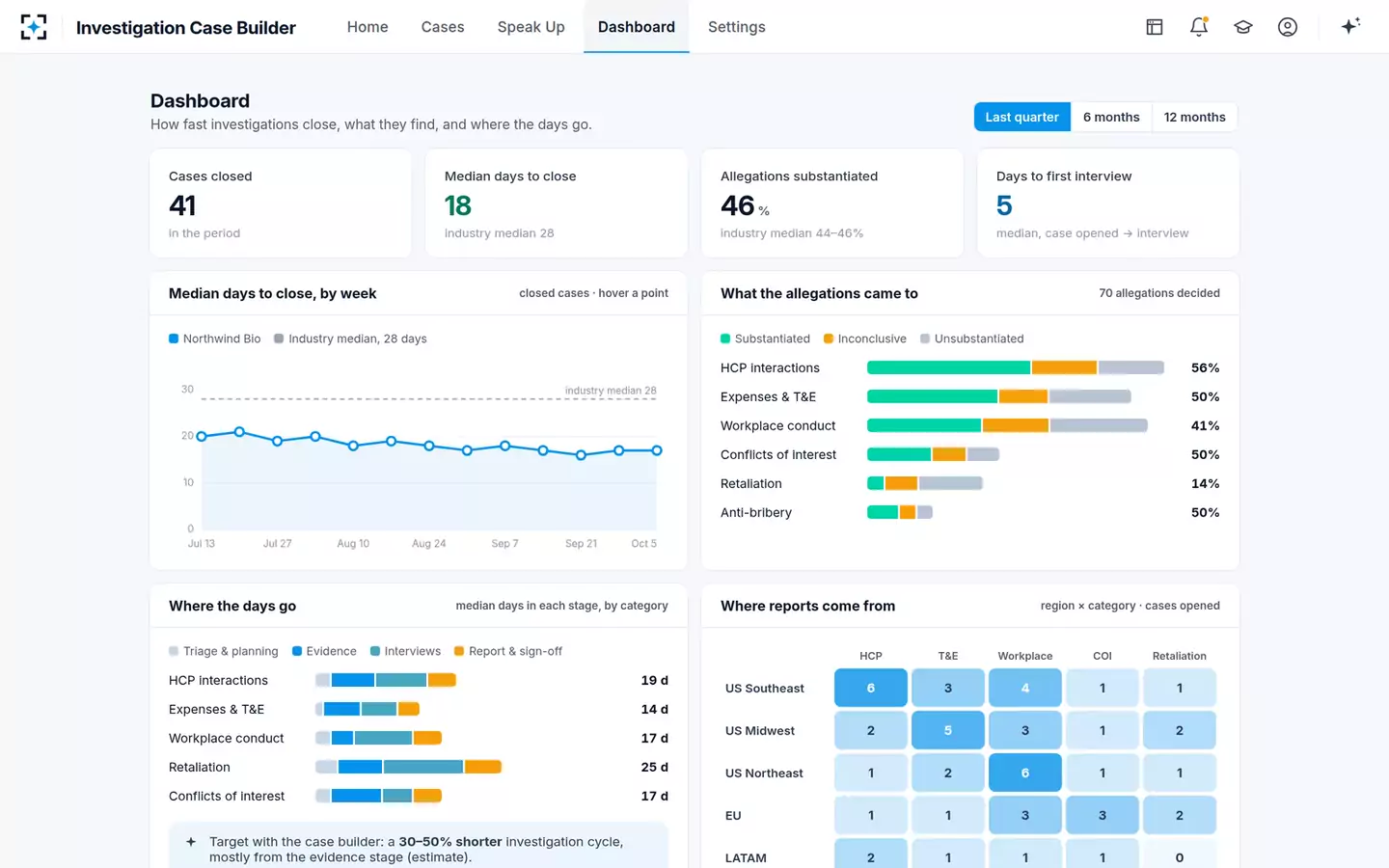This screenshot has width=1389, height=868.
Task: Open the Cases tab
Action: coord(443,27)
